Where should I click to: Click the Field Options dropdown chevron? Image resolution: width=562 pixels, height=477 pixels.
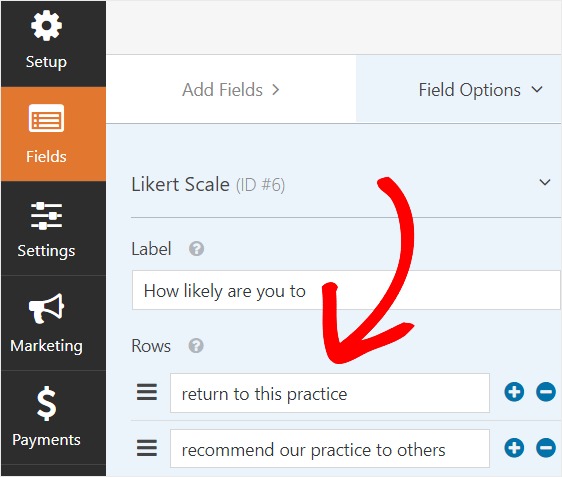[x=537, y=89]
